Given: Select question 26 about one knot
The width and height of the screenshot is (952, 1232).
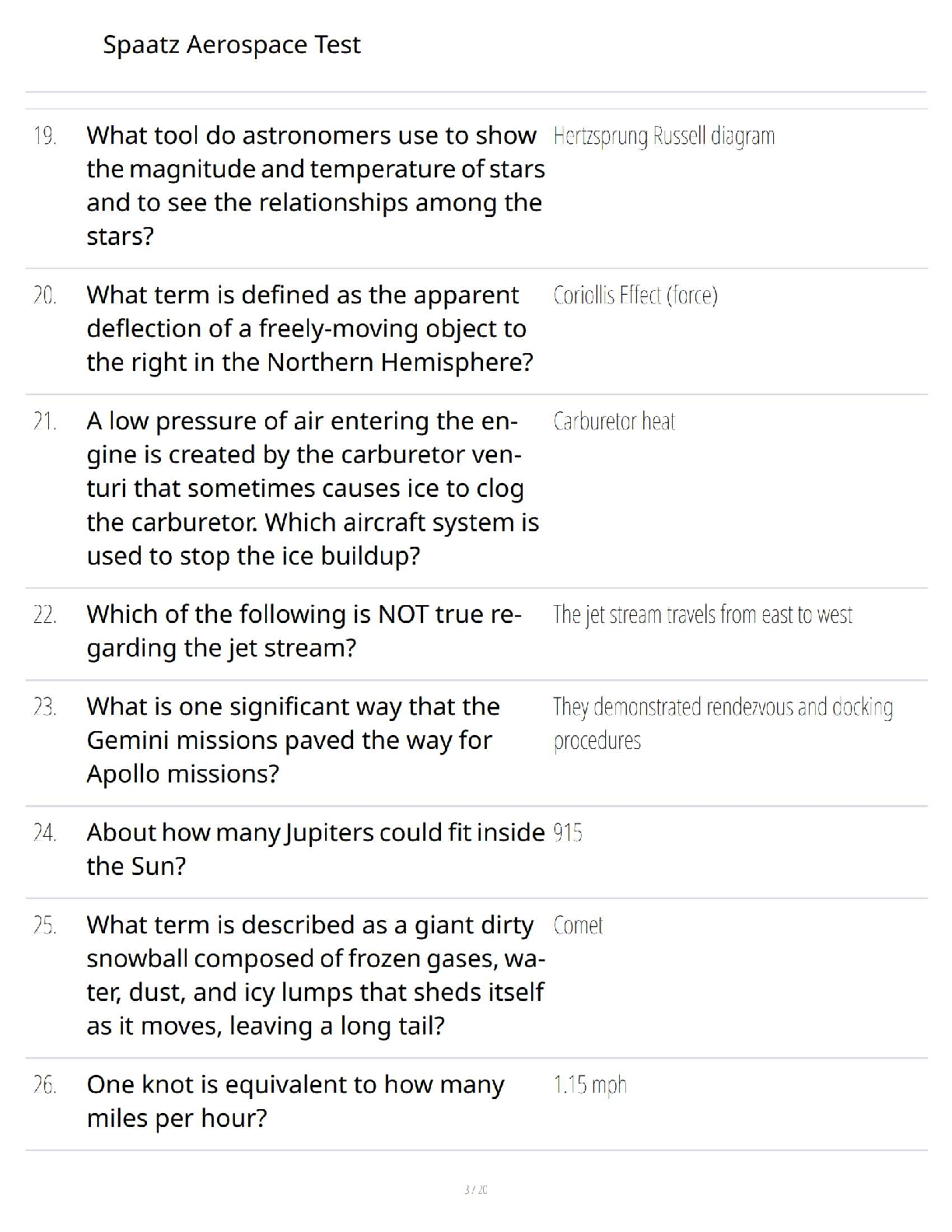Looking at the screenshot, I should 296,1101.
